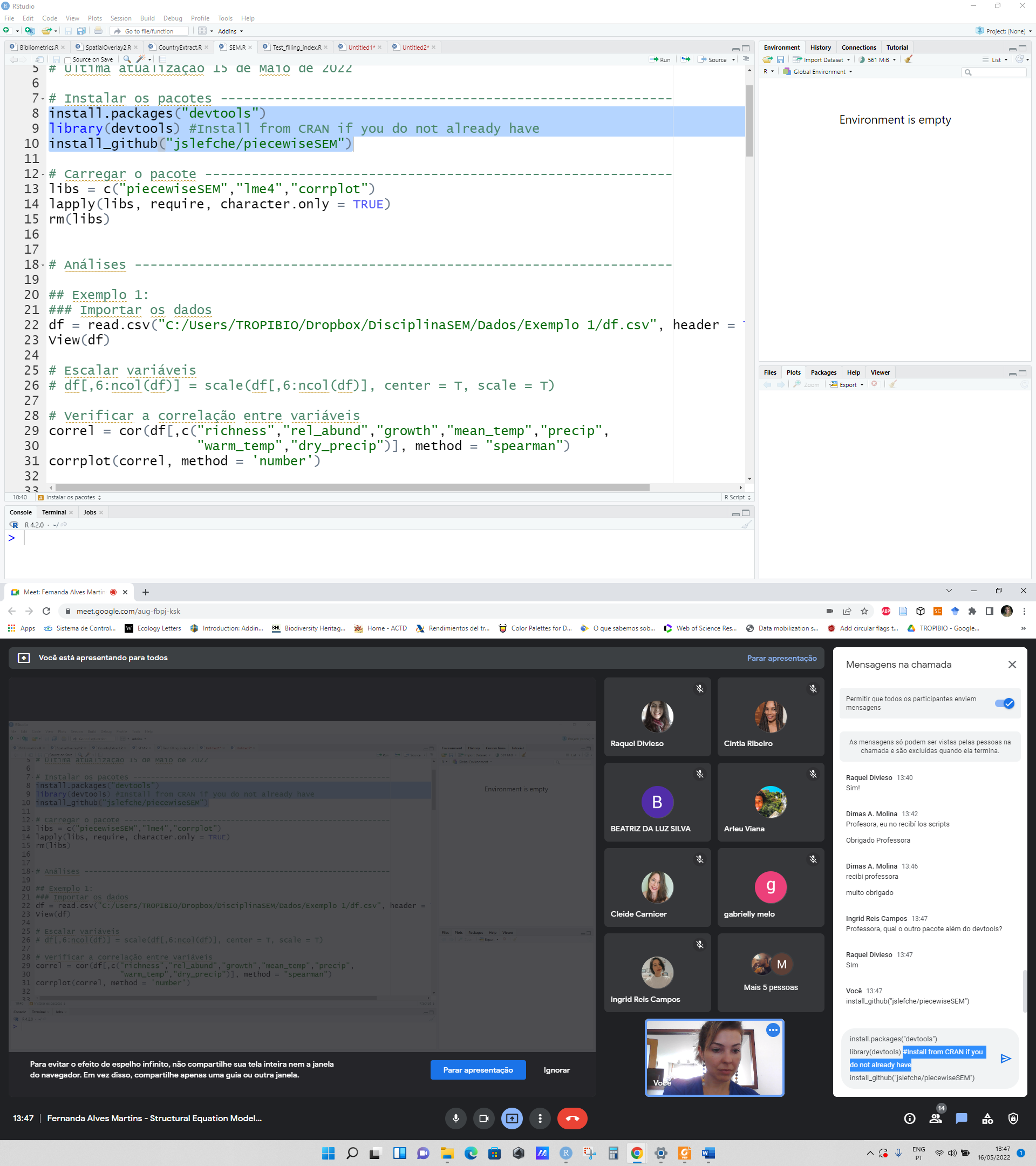Click the red hang up button
Image resolution: width=1036 pixels, height=1166 pixels.
572,1118
